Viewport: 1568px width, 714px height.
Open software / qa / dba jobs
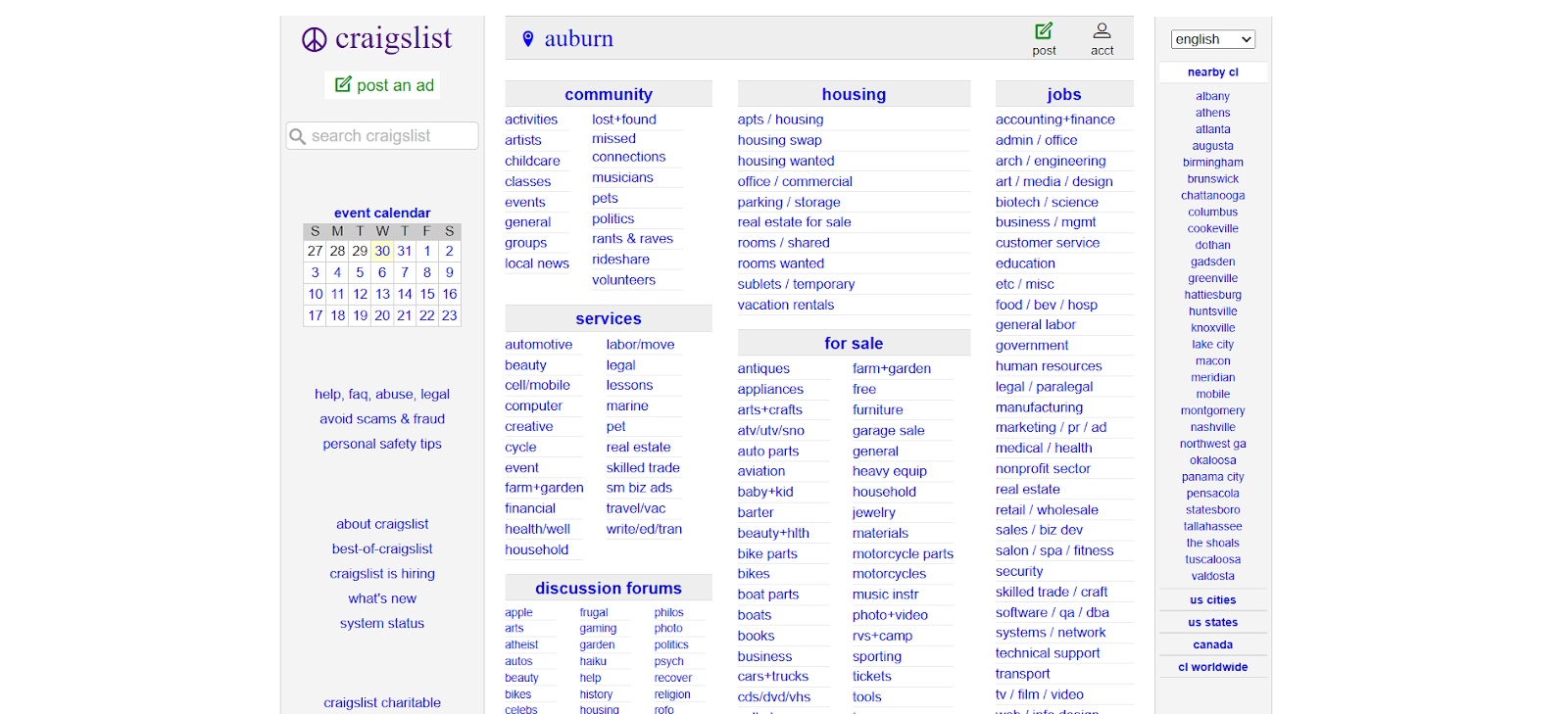click(1052, 612)
